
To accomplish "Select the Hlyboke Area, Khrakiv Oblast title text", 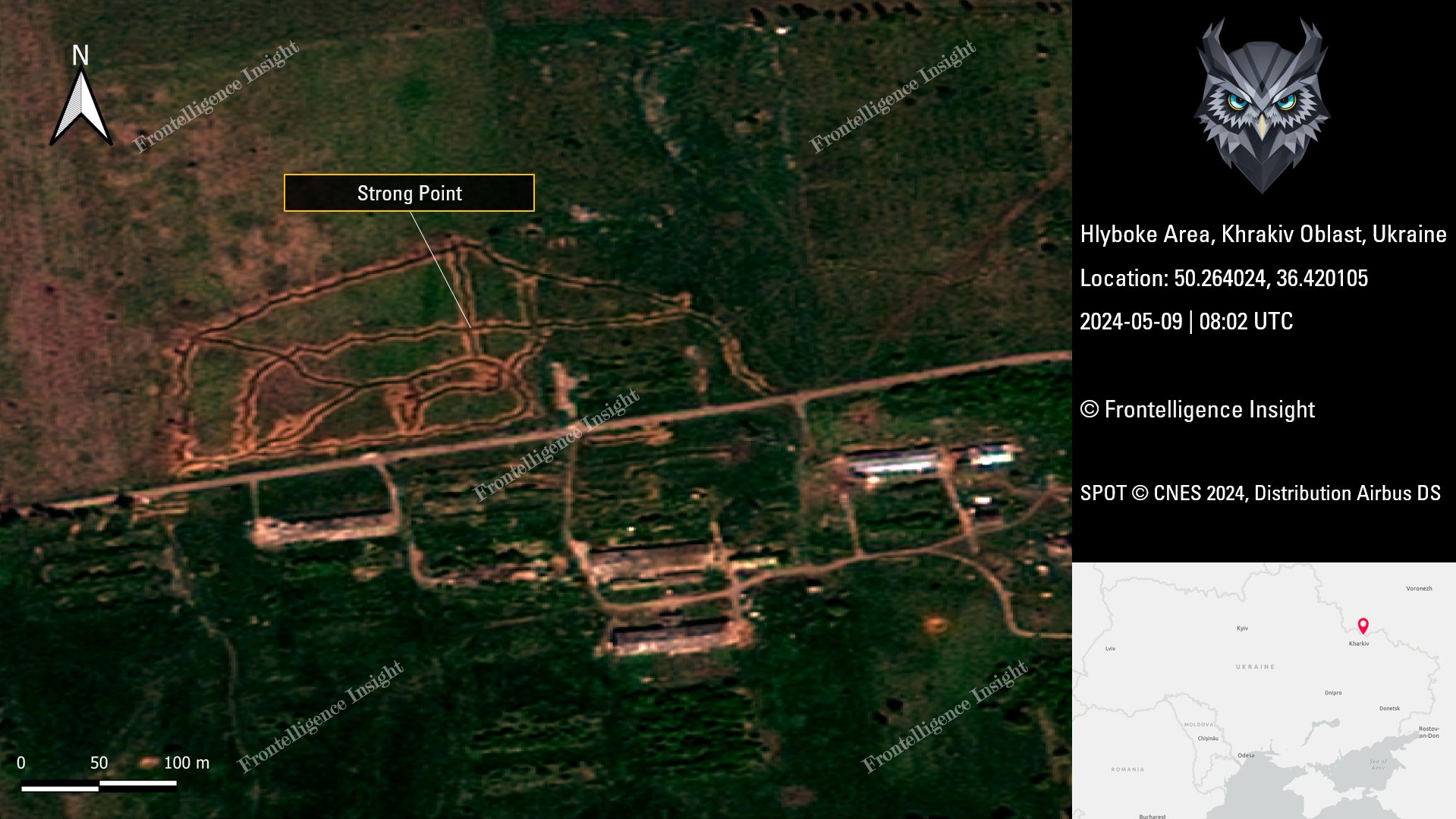I will coord(1263,235).
